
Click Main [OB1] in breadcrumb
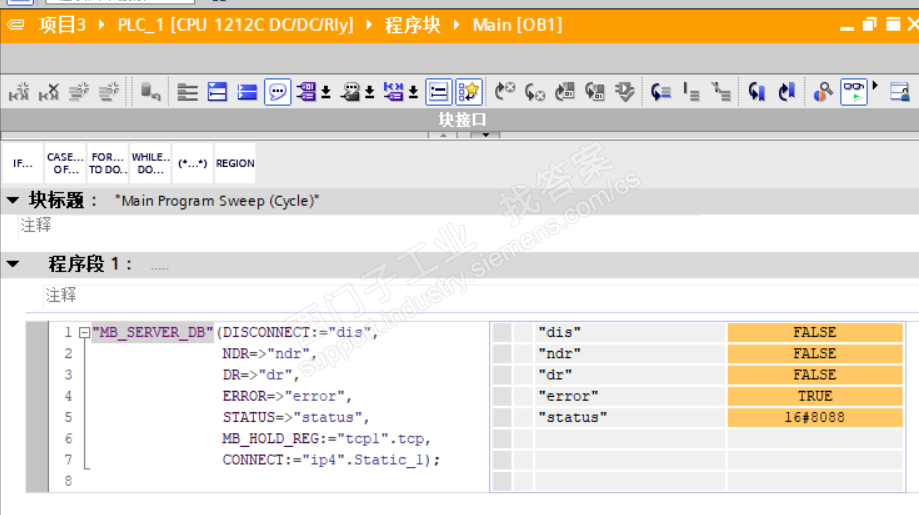click(x=518, y=25)
